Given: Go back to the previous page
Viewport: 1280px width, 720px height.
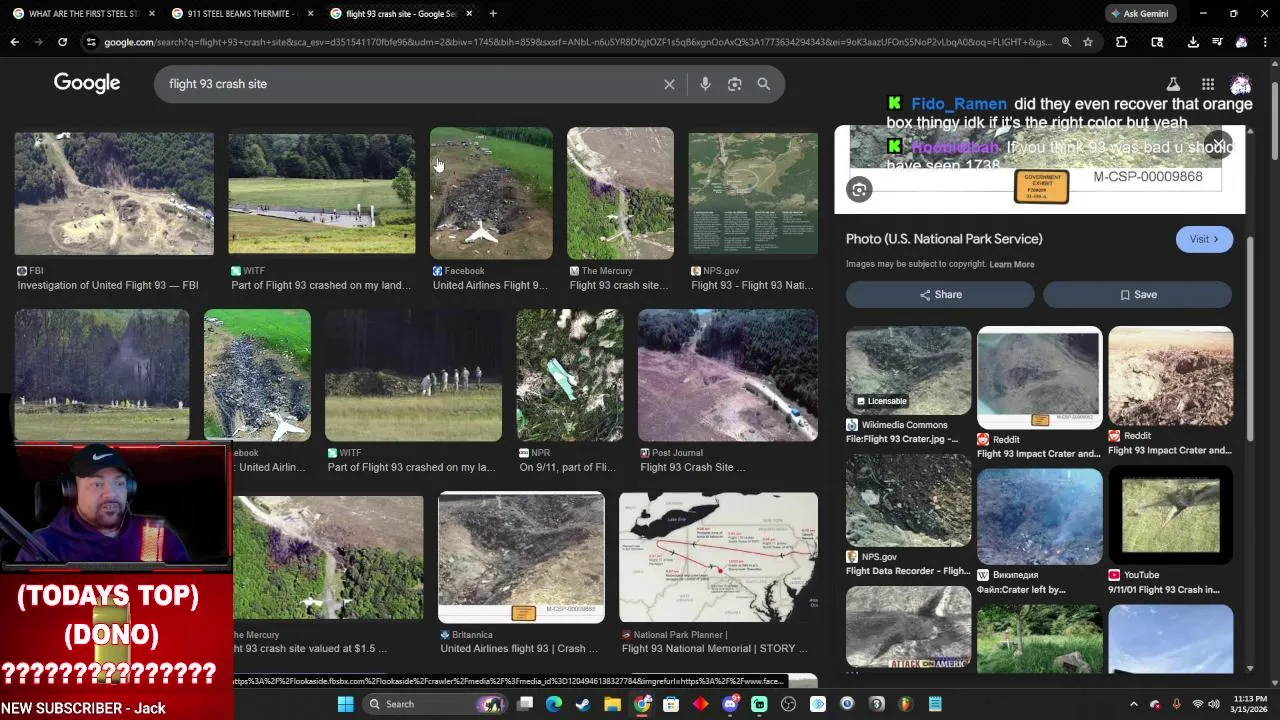Looking at the screenshot, I should (x=14, y=42).
